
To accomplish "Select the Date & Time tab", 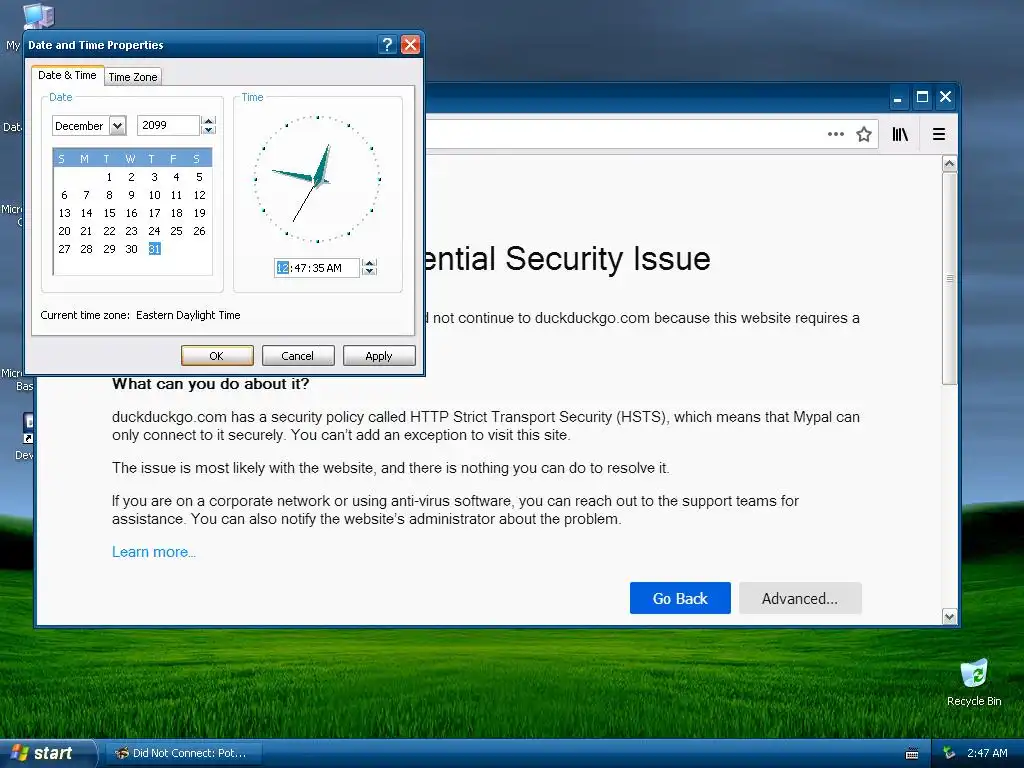I will (67, 75).
